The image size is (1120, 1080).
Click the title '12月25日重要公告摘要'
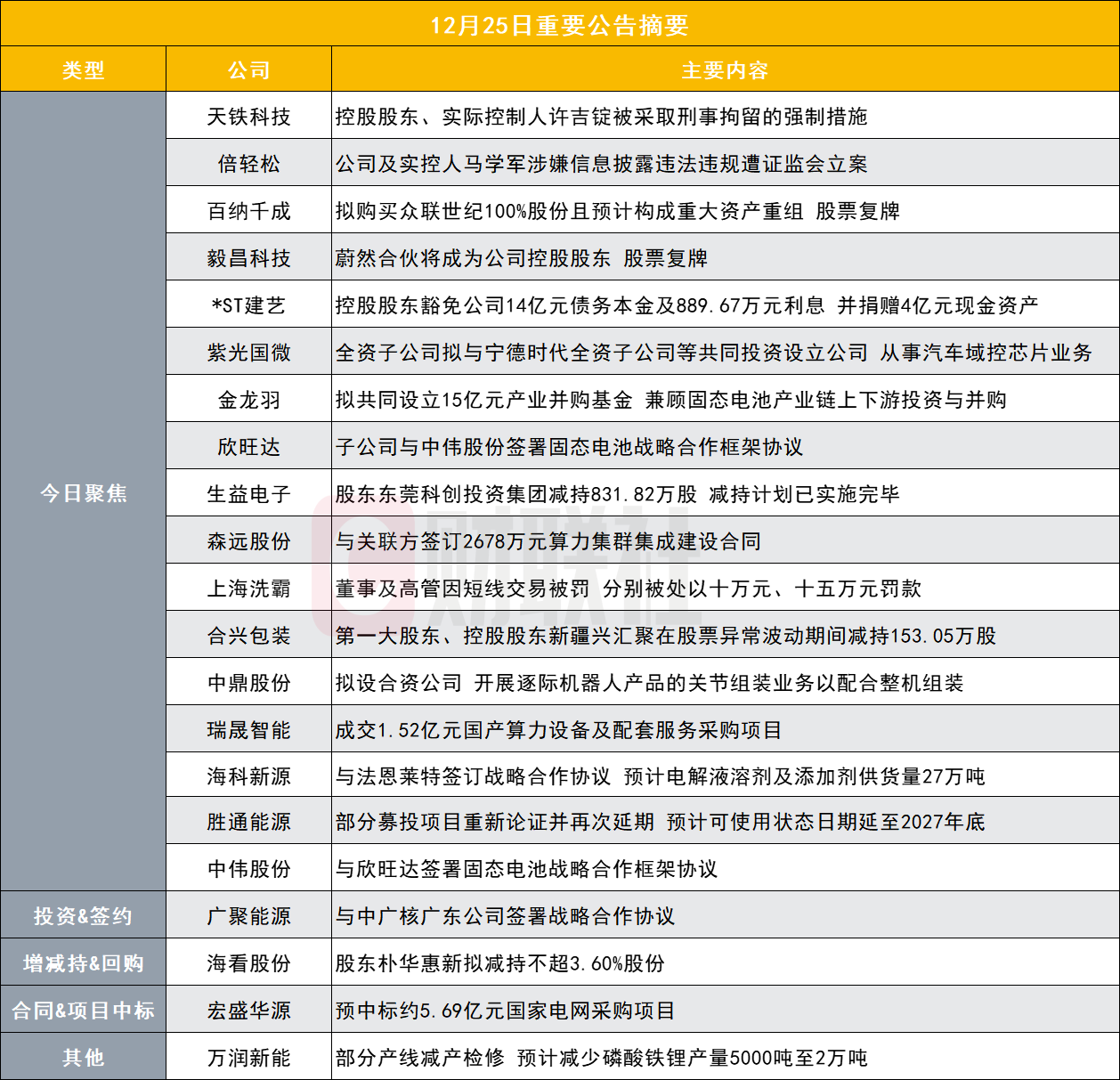(x=559, y=25)
